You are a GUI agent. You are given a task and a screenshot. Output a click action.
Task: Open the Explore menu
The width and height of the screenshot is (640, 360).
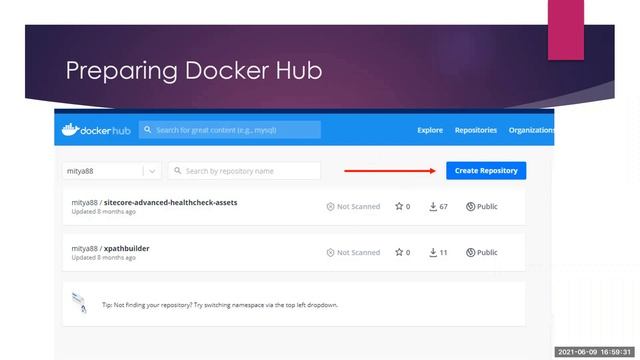[430, 130]
